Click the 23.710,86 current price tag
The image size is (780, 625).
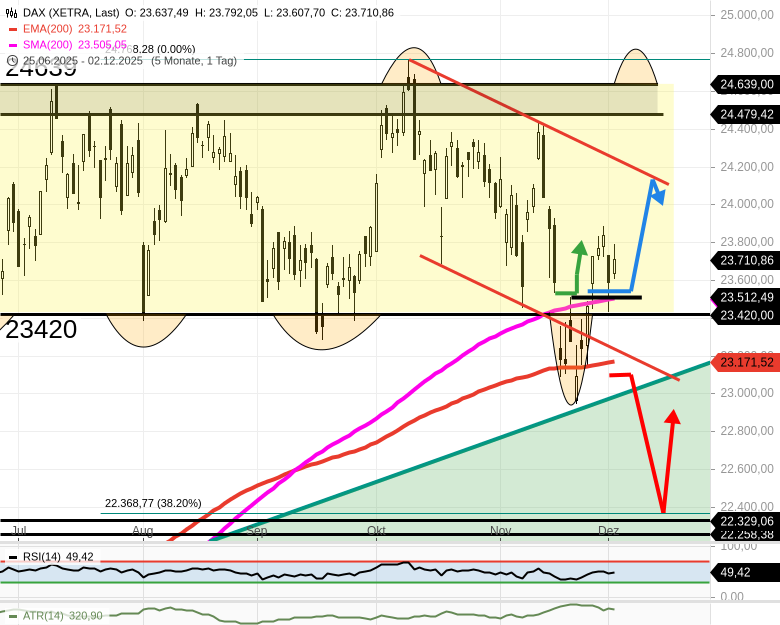(x=746, y=260)
